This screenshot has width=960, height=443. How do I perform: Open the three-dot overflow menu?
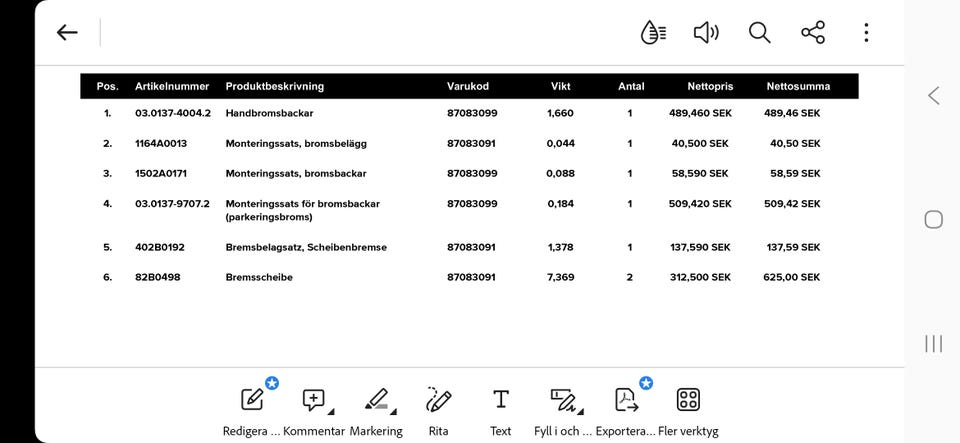click(x=866, y=33)
